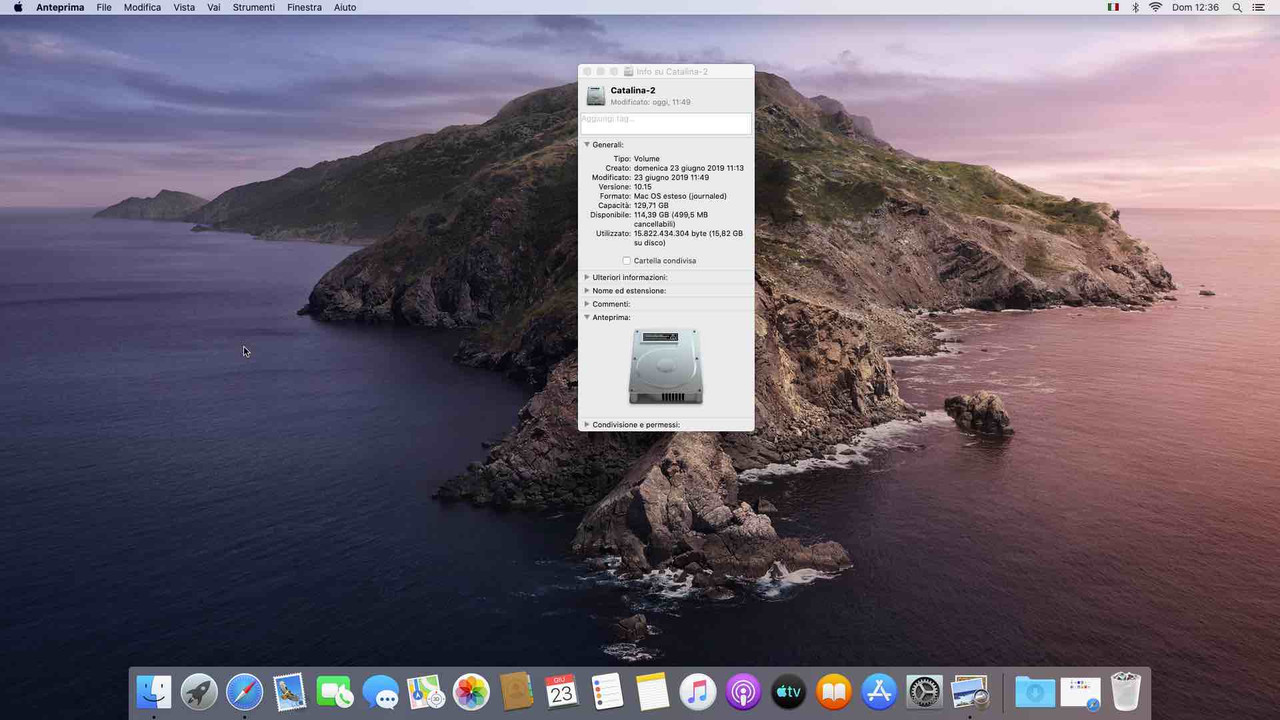
Task: Launch Safari from the Dock
Action: [244, 691]
